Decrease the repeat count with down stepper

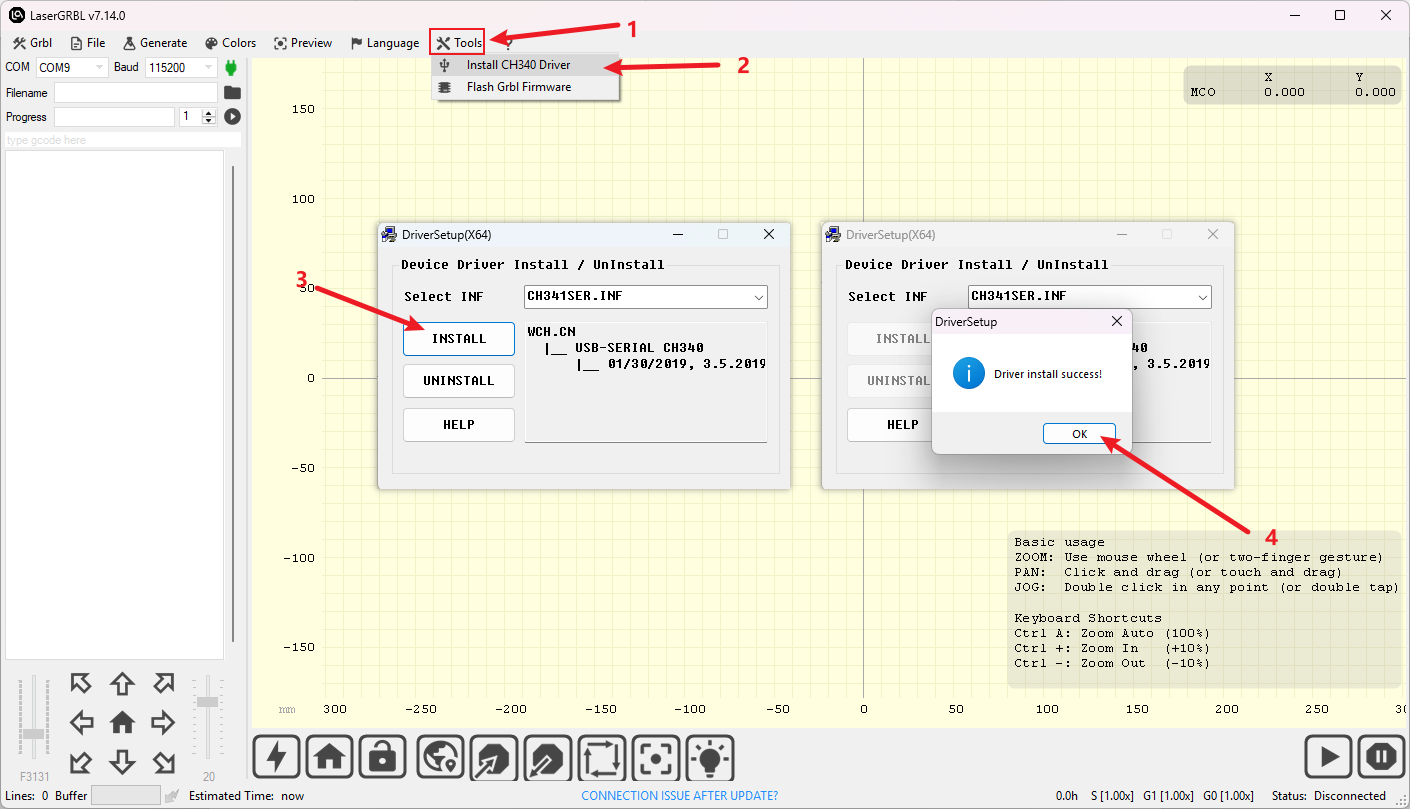point(208,121)
